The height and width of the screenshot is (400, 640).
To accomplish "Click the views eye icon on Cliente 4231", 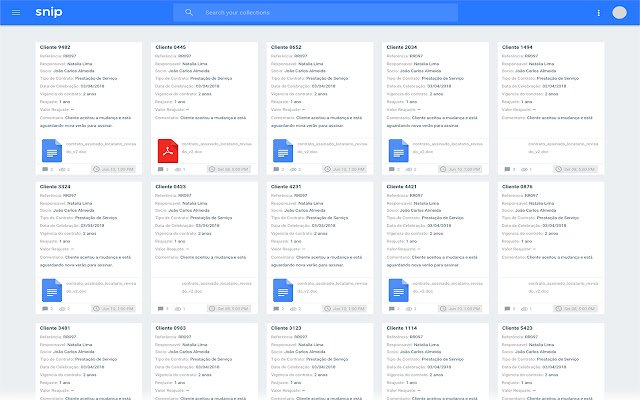I will coord(293,309).
